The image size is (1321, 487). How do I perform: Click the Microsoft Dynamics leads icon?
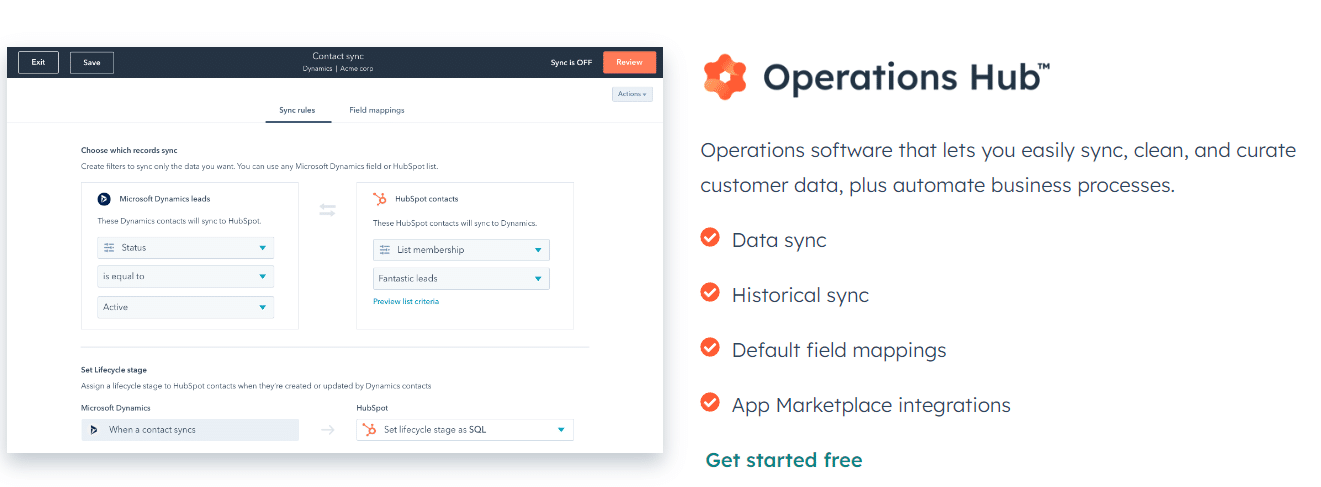coord(103,199)
